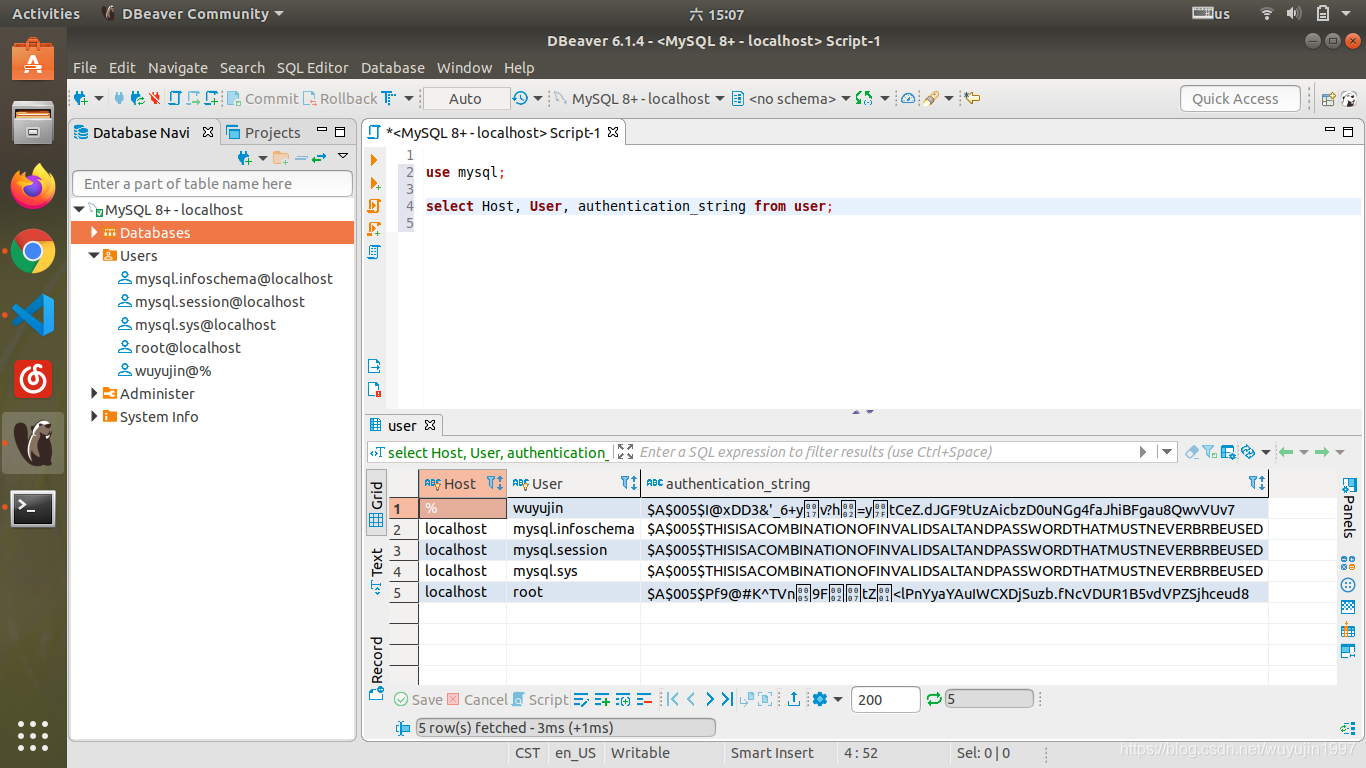Expand the Administer tree node
This screenshot has width=1366, height=768.
[x=94, y=393]
